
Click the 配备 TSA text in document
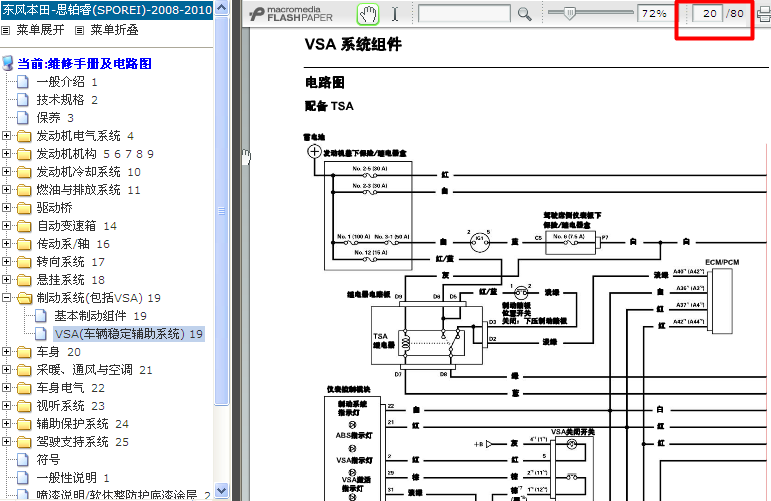point(329,106)
